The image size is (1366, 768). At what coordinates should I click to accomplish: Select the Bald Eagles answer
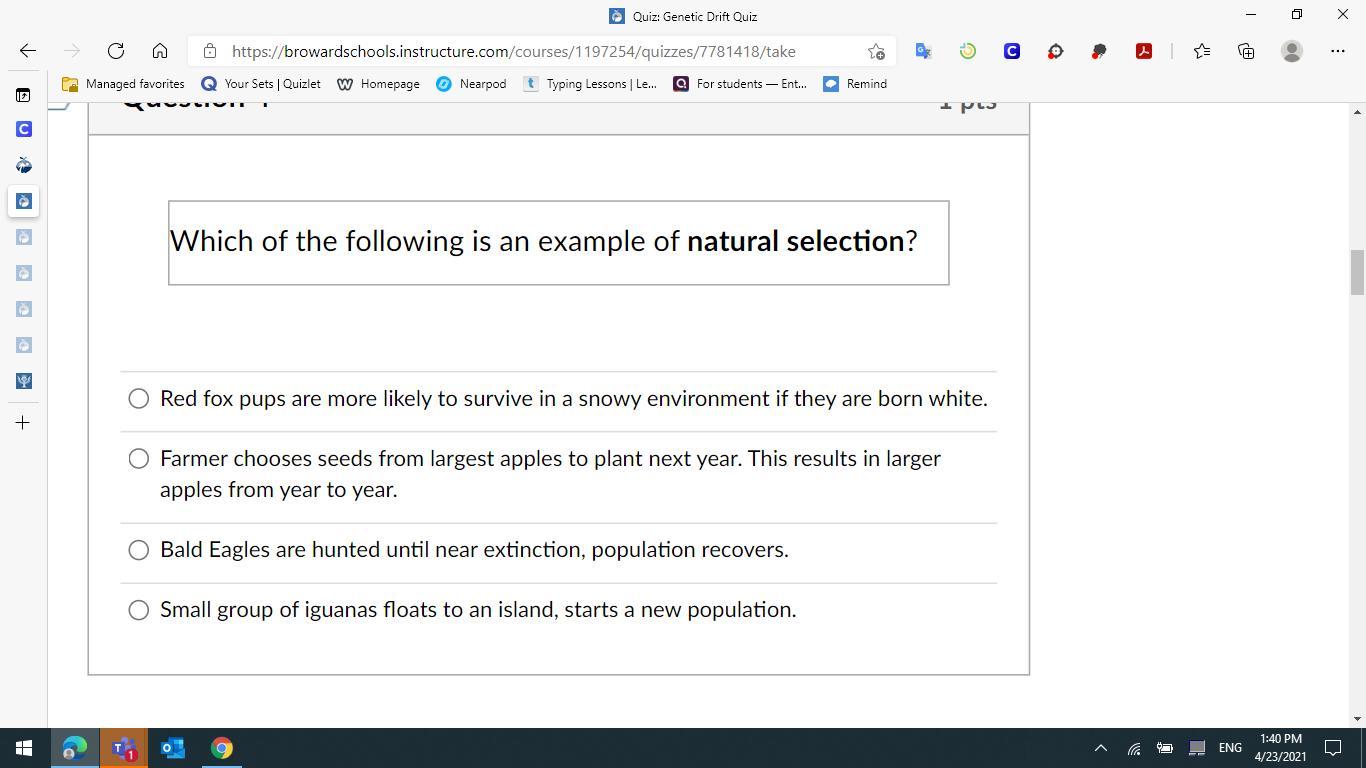tap(139, 550)
